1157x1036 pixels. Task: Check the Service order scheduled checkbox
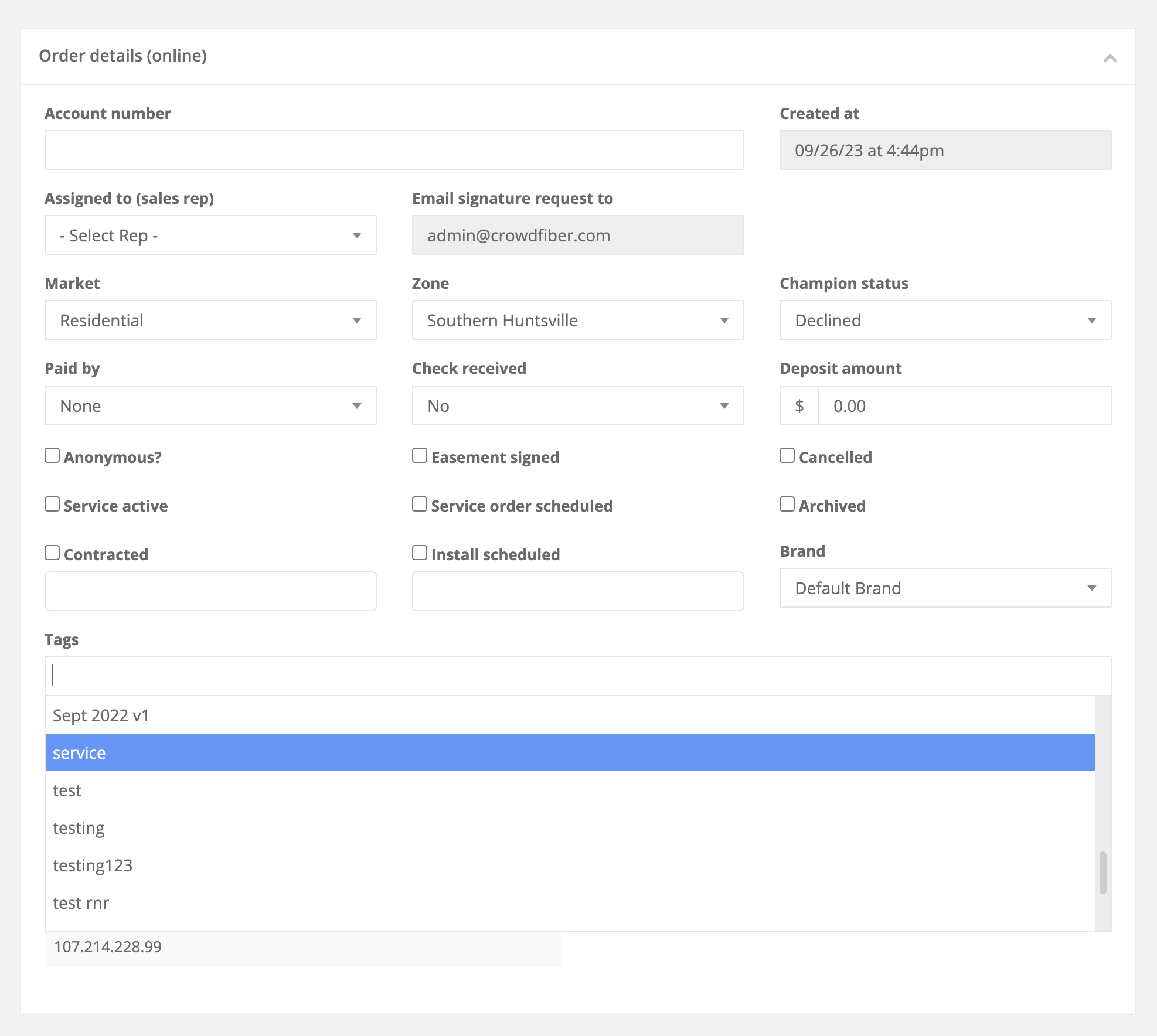(419, 503)
